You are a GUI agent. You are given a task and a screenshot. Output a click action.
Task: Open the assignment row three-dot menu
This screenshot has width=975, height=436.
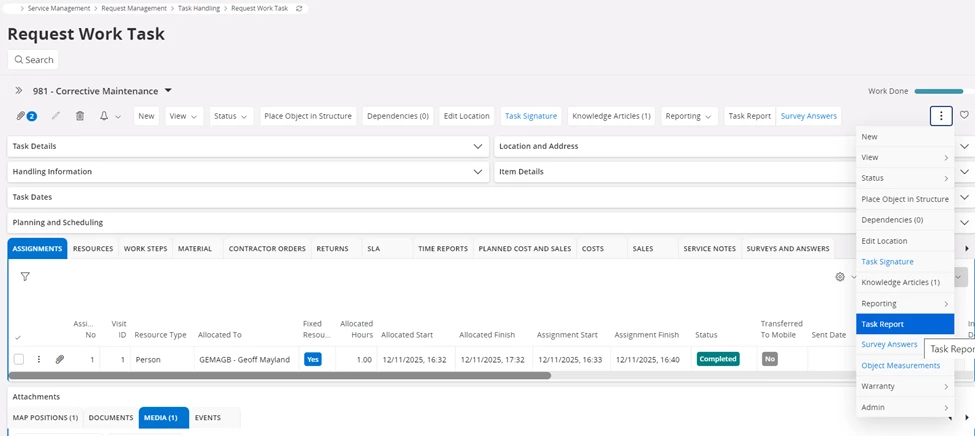coord(39,359)
